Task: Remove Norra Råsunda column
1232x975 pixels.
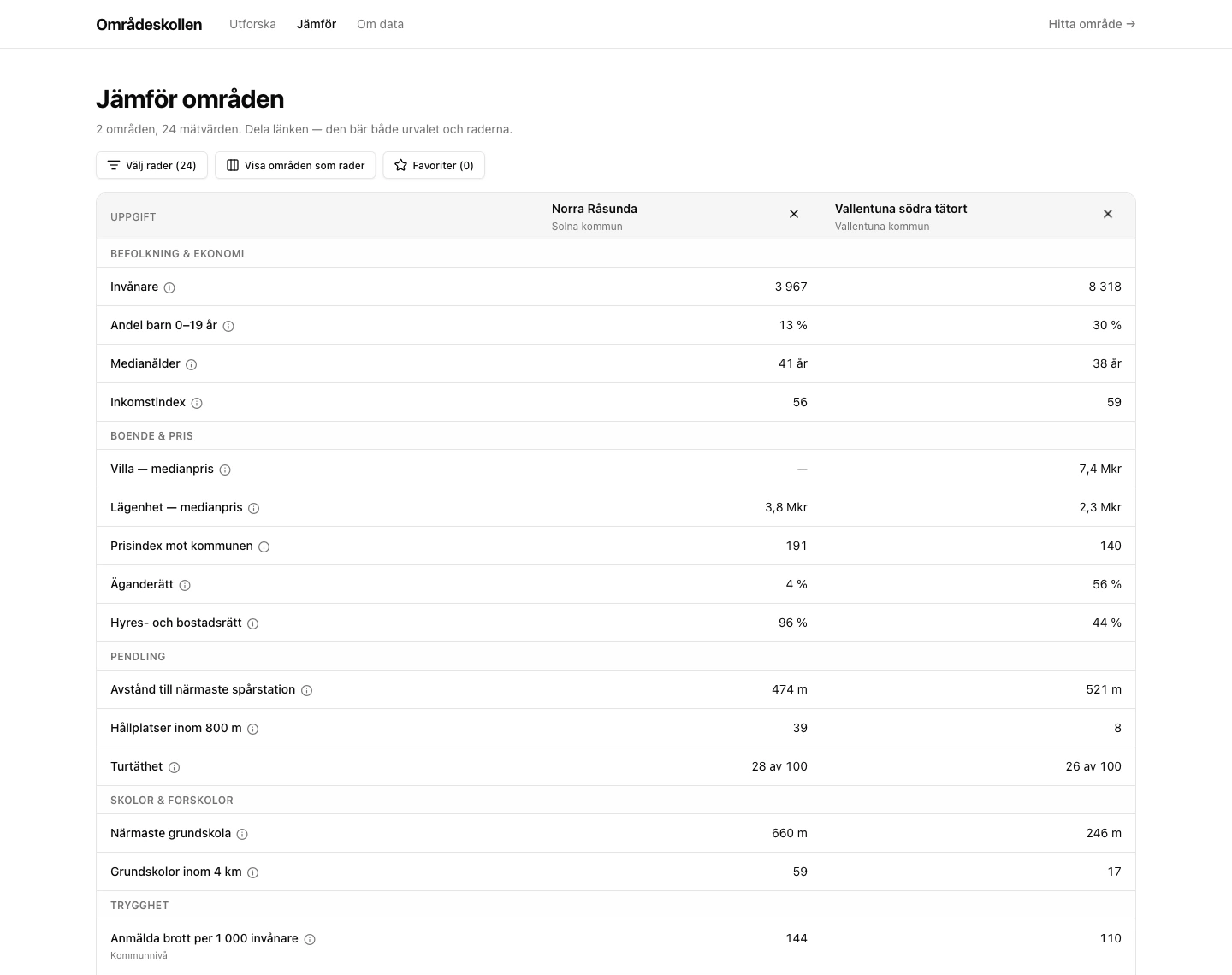Action: [x=794, y=214]
